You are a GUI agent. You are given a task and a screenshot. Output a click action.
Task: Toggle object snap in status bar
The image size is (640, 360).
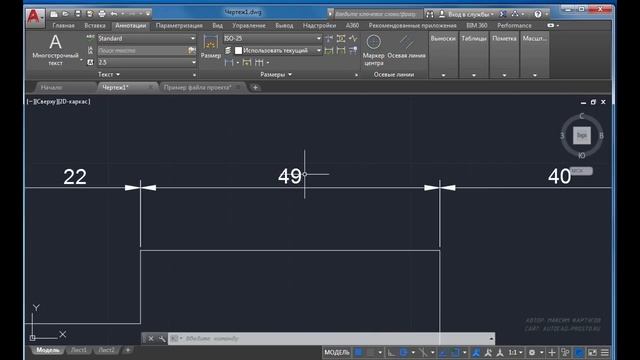click(456, 352)
